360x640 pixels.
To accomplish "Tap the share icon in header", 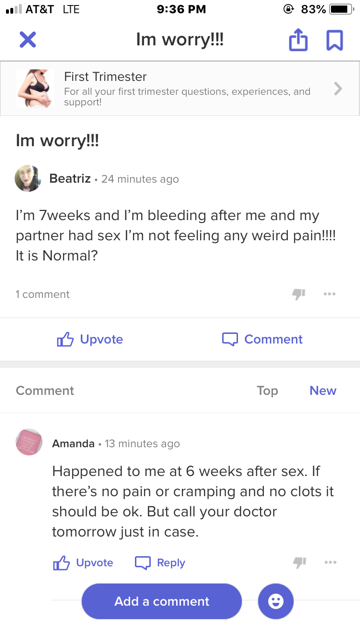I will click(x=298, y=40).
